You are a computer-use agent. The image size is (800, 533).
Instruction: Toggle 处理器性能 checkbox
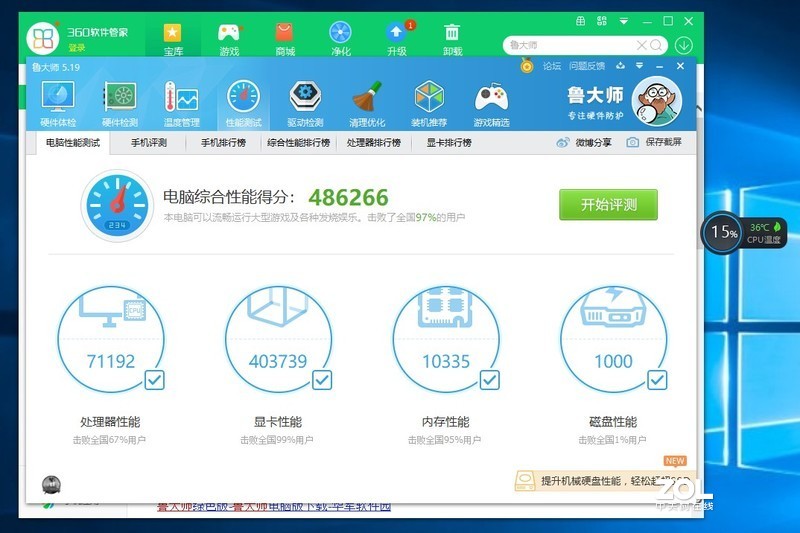click(154, 380)
